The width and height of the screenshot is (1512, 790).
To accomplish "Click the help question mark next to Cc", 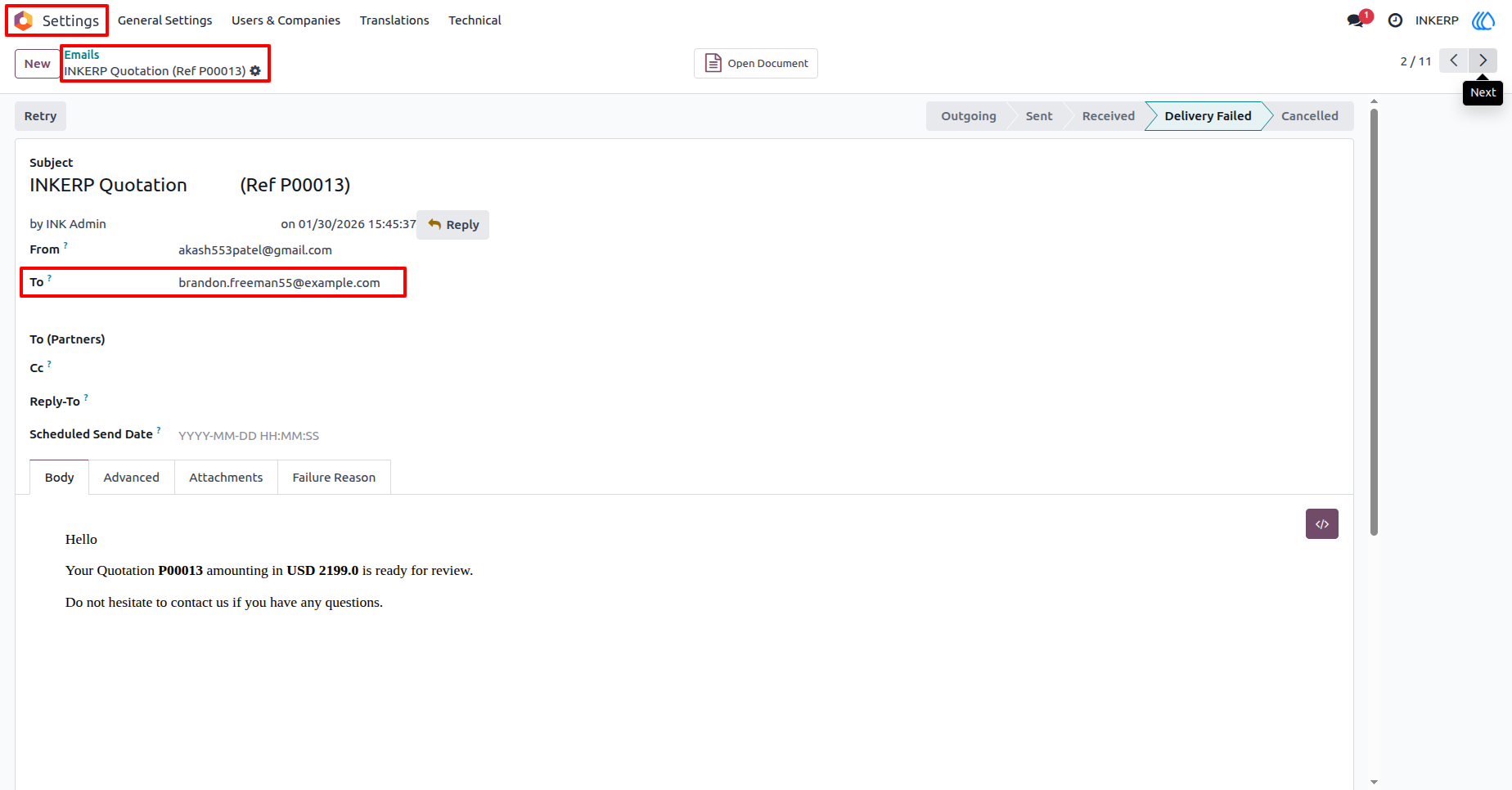I will pos(49,364).
